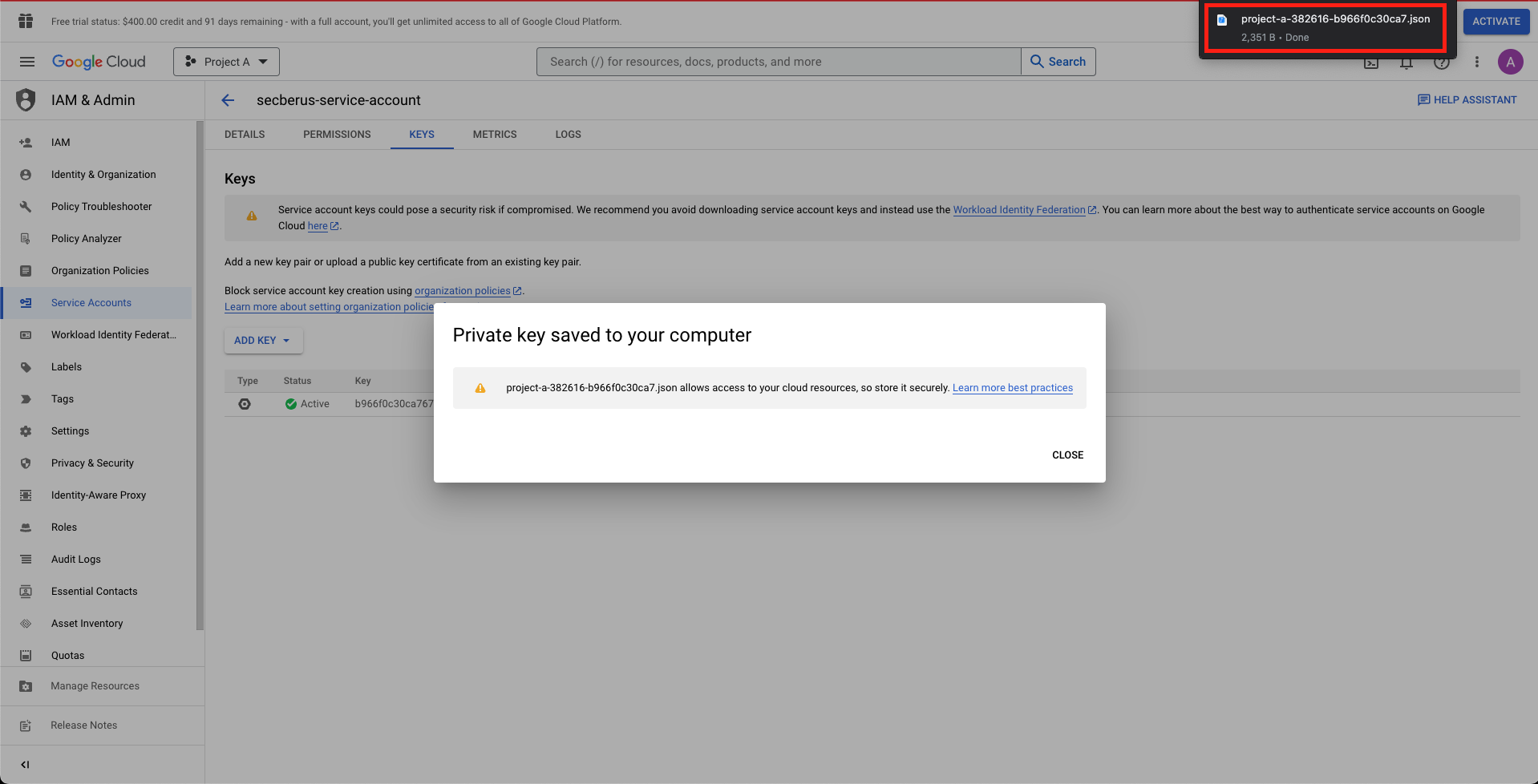Image resolution: width=1538 pixels, height=784 pixels.
Task: Switch to the LOGS tab
Action: click(569, 135)
